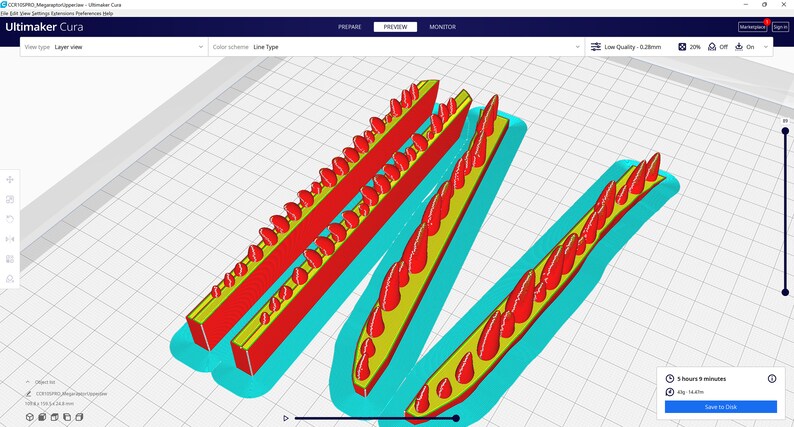
Task: Select the Move tool in left toolbar
Action: click(x=10, y=179)
